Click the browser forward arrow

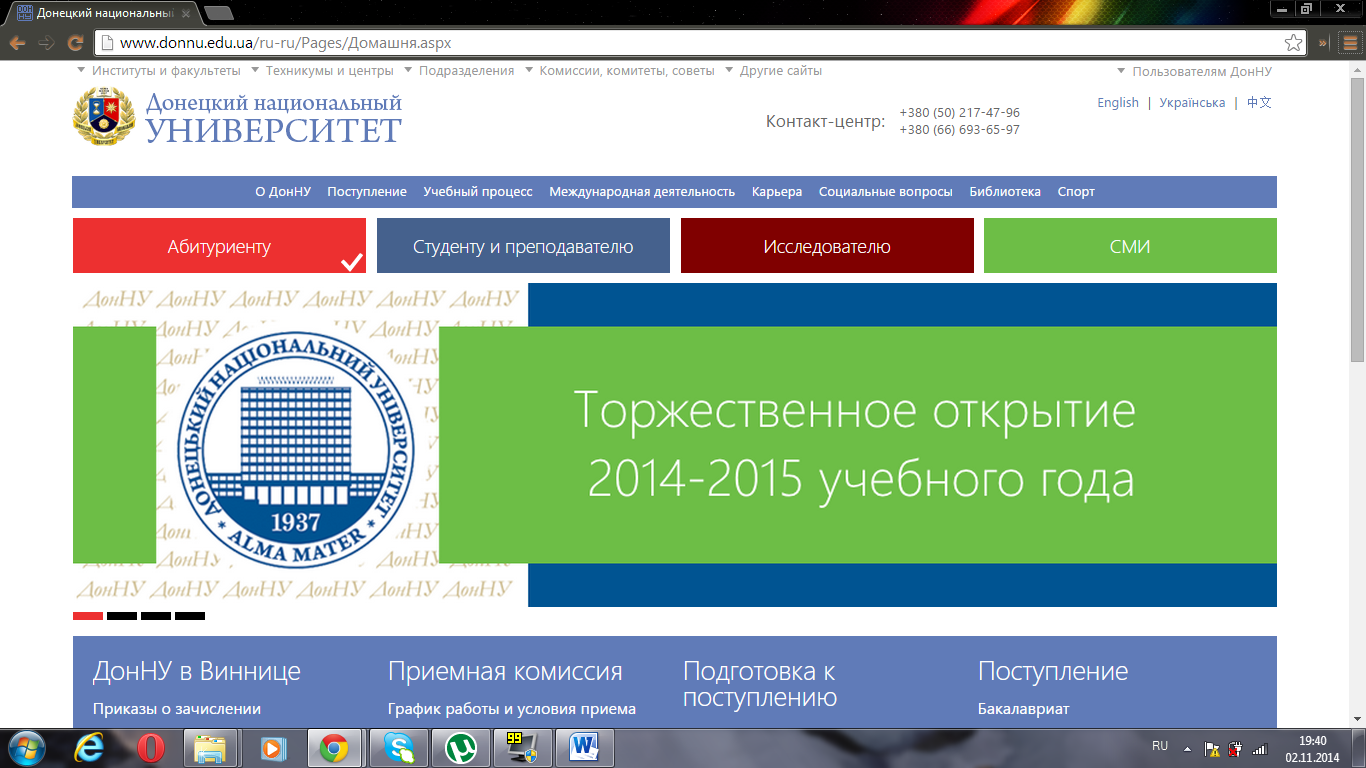pos(46,43)
